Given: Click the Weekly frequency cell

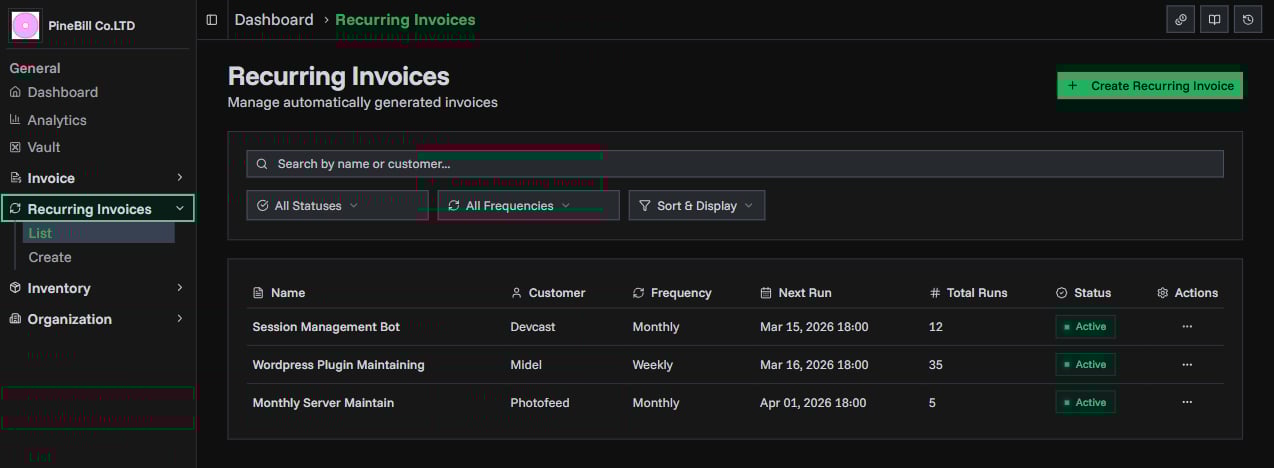Looking at the screenshot, I should click(653, 365).
